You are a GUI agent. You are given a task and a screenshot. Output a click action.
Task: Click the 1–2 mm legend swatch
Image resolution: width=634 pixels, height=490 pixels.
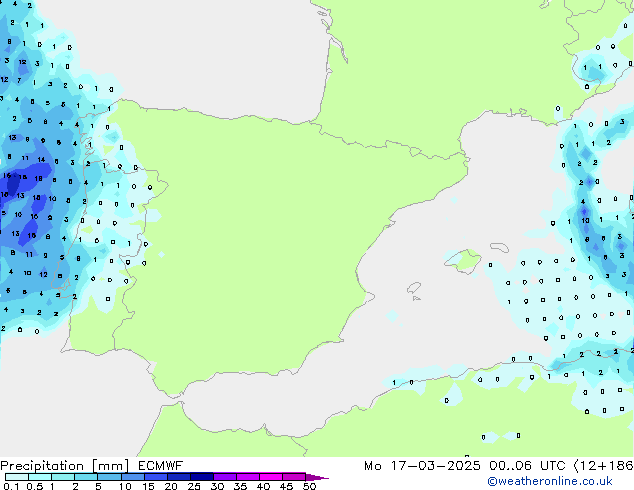pyautogui.click(x=63, y=477)
